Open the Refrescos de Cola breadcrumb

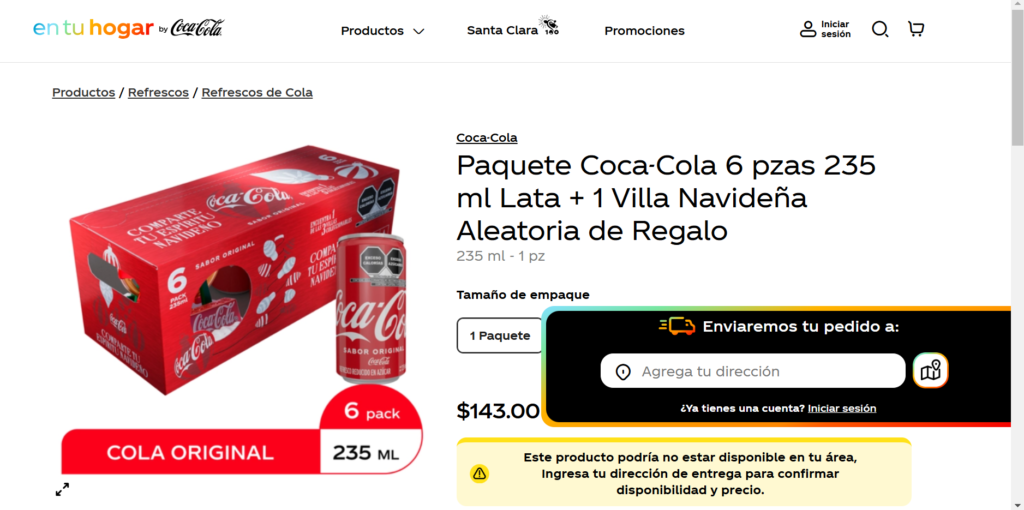[257, 93]
